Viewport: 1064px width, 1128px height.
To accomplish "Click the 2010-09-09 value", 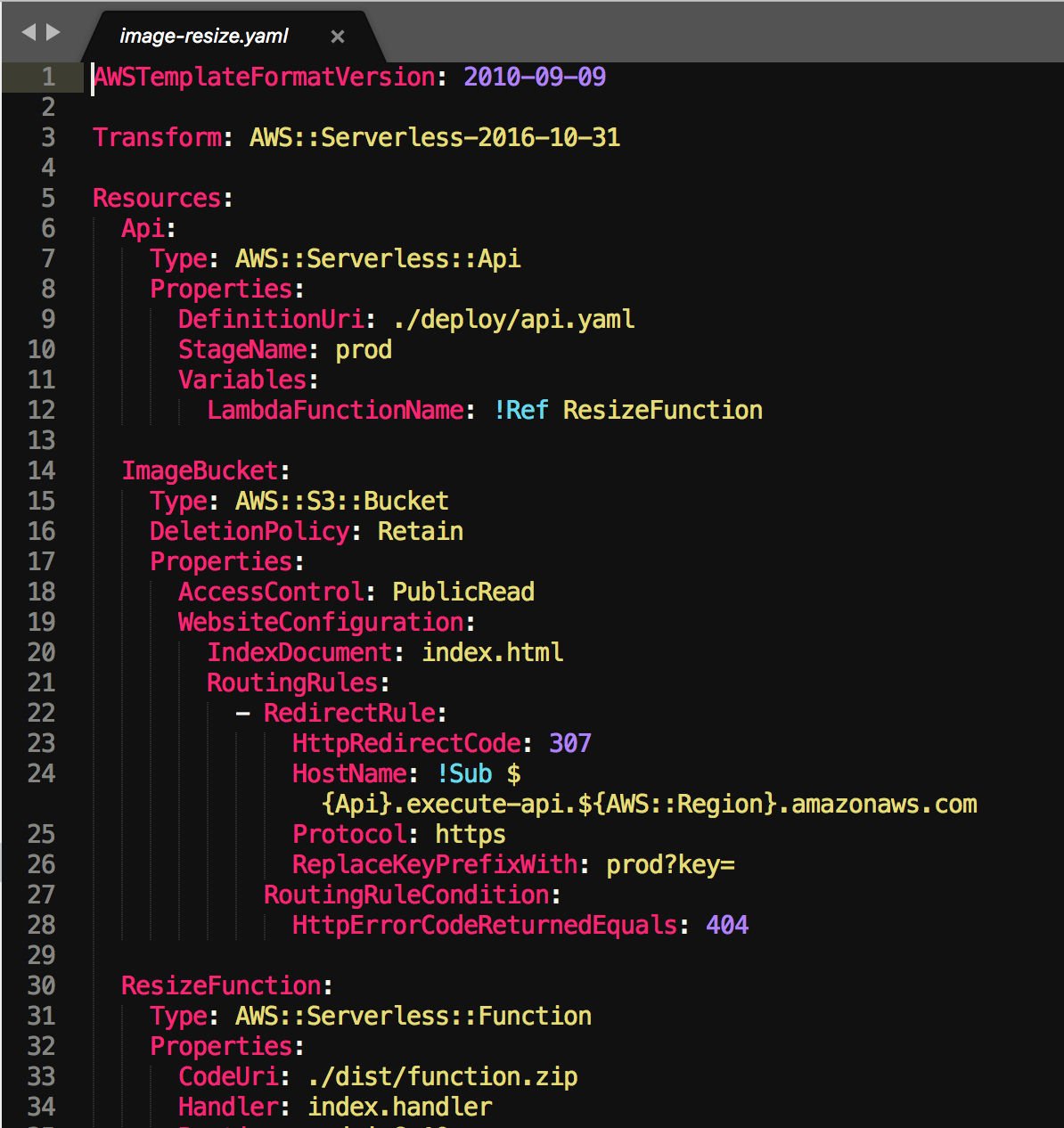I will 535,77.
